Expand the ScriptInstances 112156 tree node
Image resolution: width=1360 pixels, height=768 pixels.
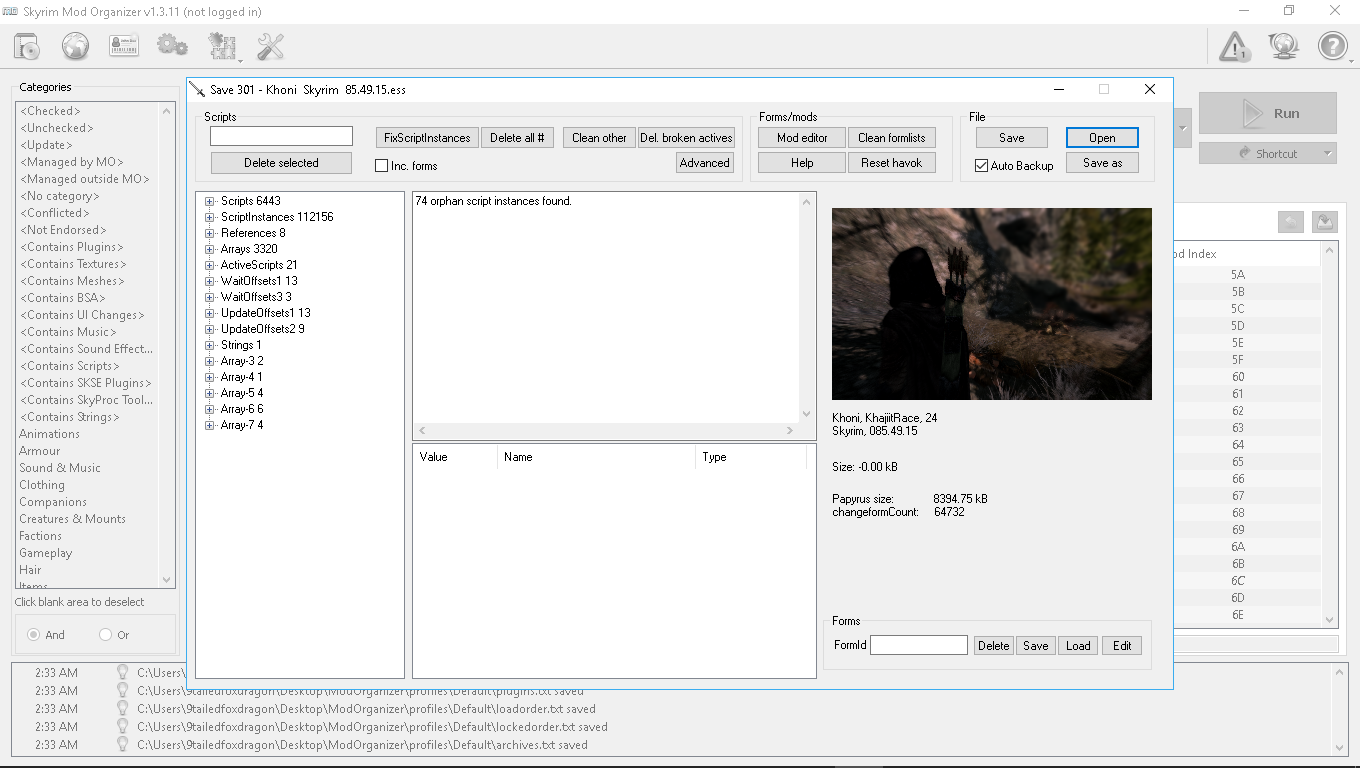pyautogui.click(x=208, y=217)
